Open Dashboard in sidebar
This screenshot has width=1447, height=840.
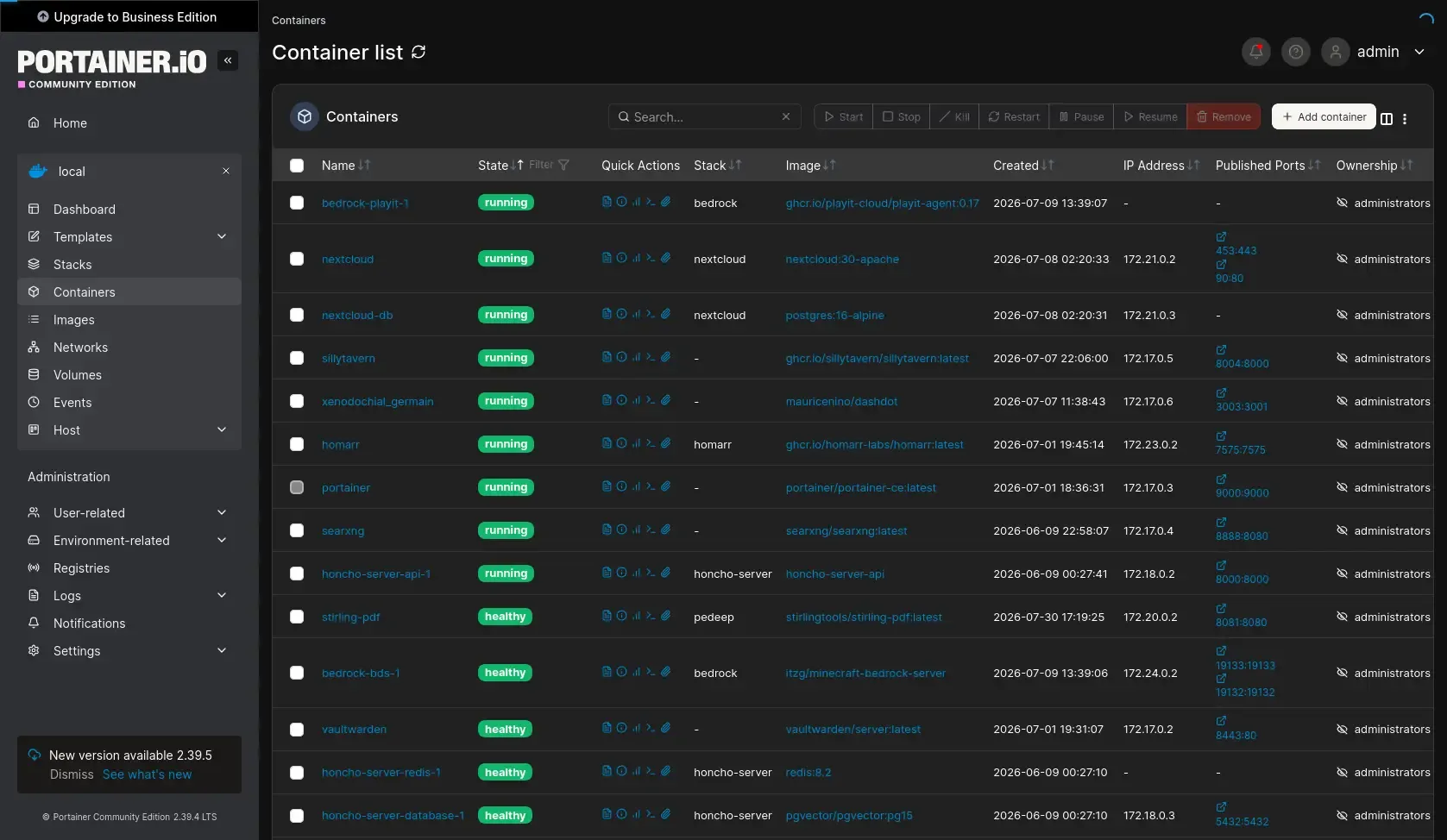tap(129, 209)
